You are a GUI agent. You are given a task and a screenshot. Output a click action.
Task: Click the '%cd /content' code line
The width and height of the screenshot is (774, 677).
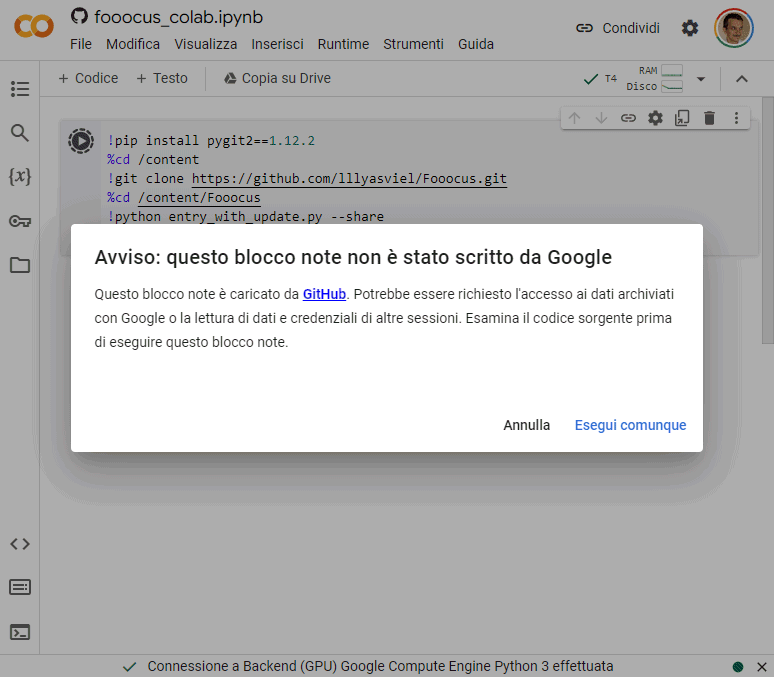tap(153, 160)
